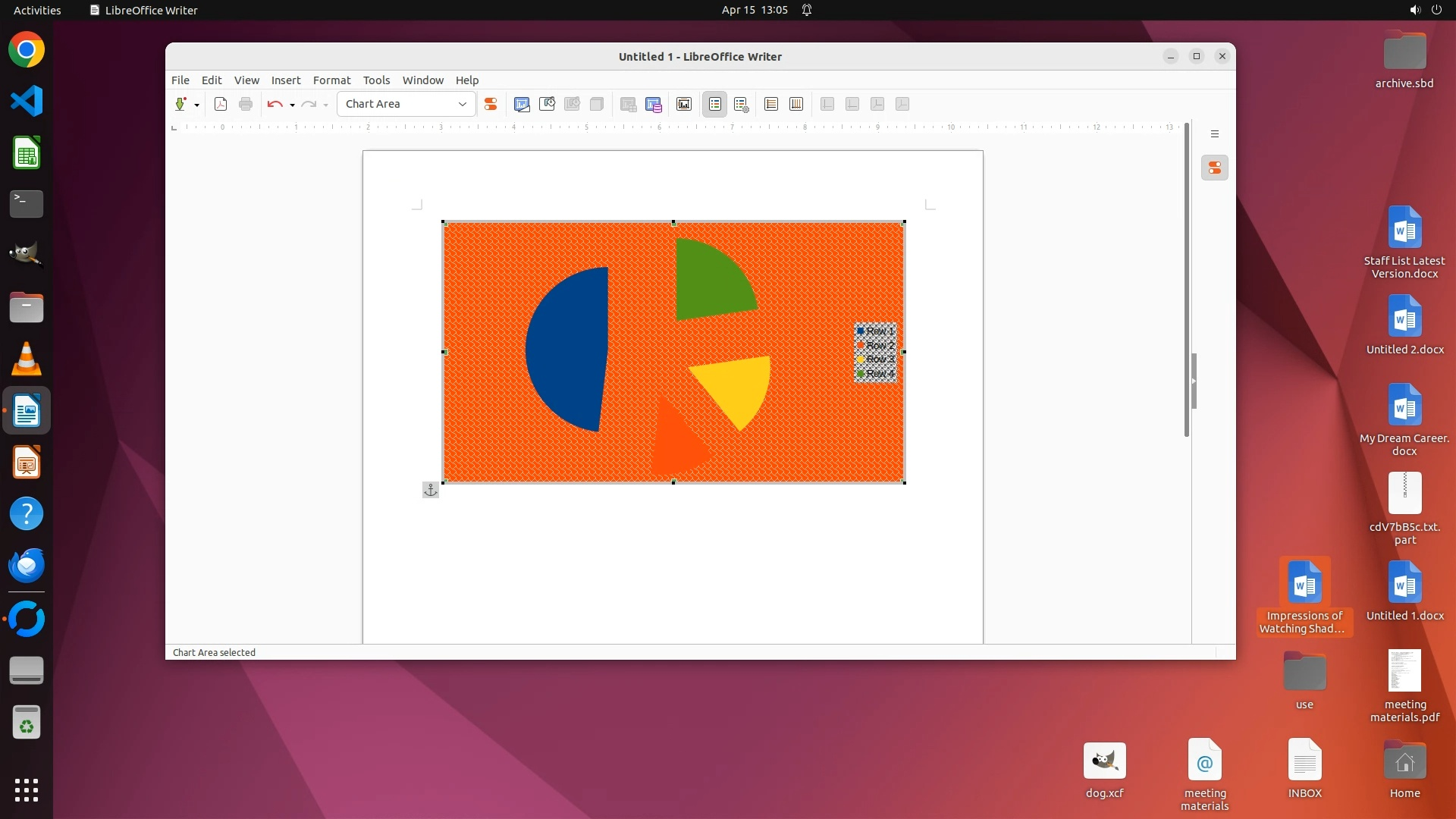Open Properties deck in the sidebar

[1214, 168]
